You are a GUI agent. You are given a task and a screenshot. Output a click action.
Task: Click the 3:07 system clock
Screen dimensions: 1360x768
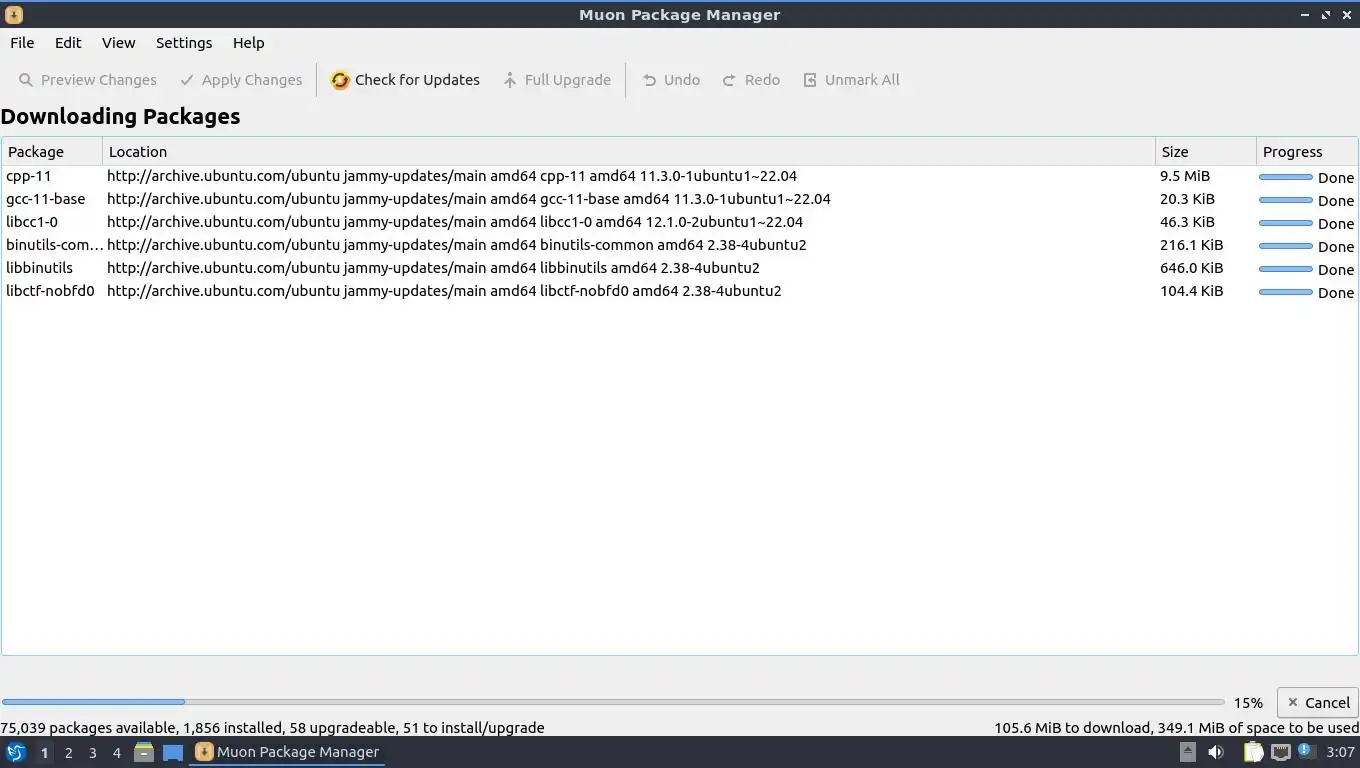1340,752
